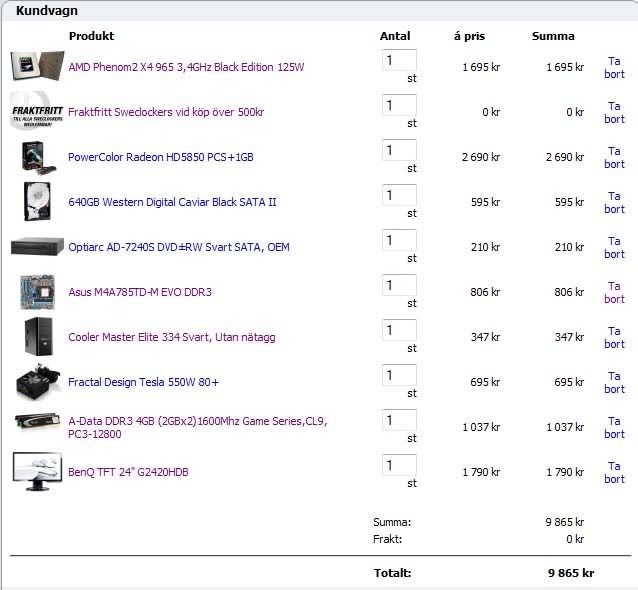Click the BenQ monitor product image
638x590 pixels.
coord(37,472)
